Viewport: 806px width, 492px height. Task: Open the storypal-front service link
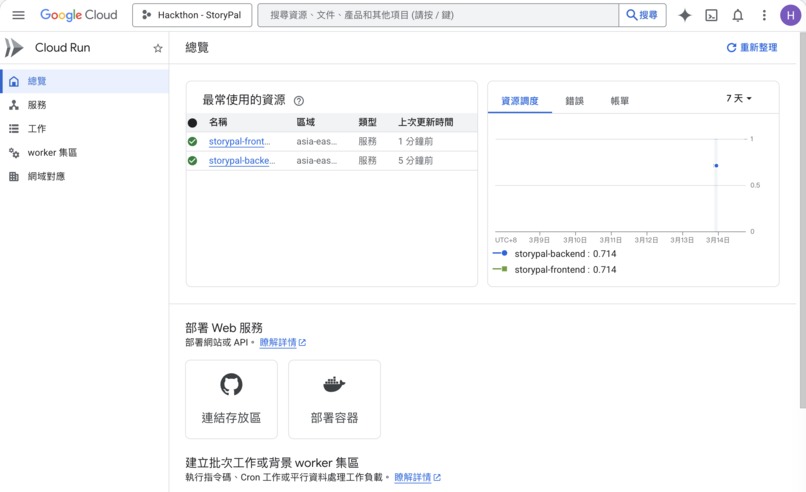239,141
